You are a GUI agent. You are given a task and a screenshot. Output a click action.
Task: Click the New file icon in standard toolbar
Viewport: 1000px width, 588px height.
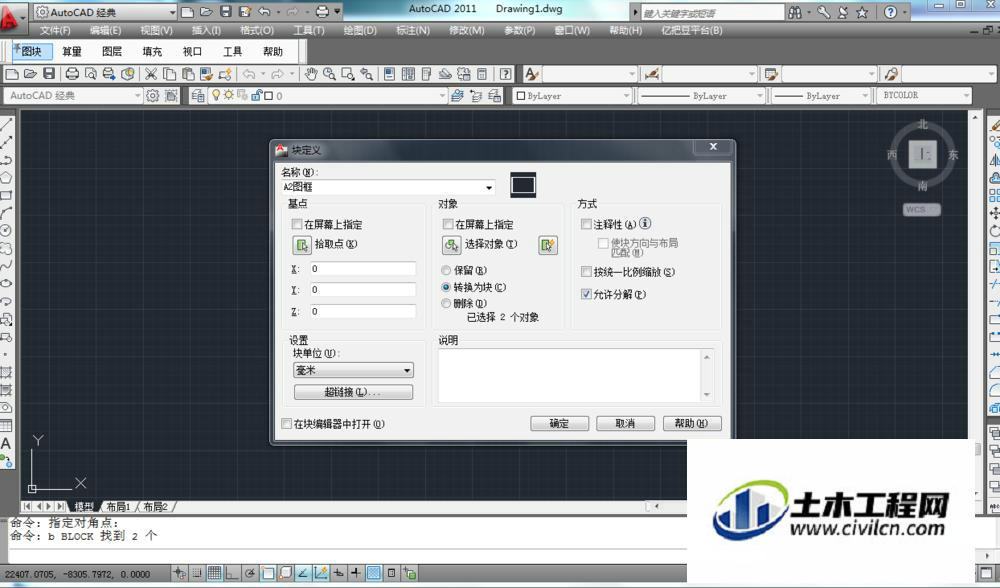pos(12,74)
